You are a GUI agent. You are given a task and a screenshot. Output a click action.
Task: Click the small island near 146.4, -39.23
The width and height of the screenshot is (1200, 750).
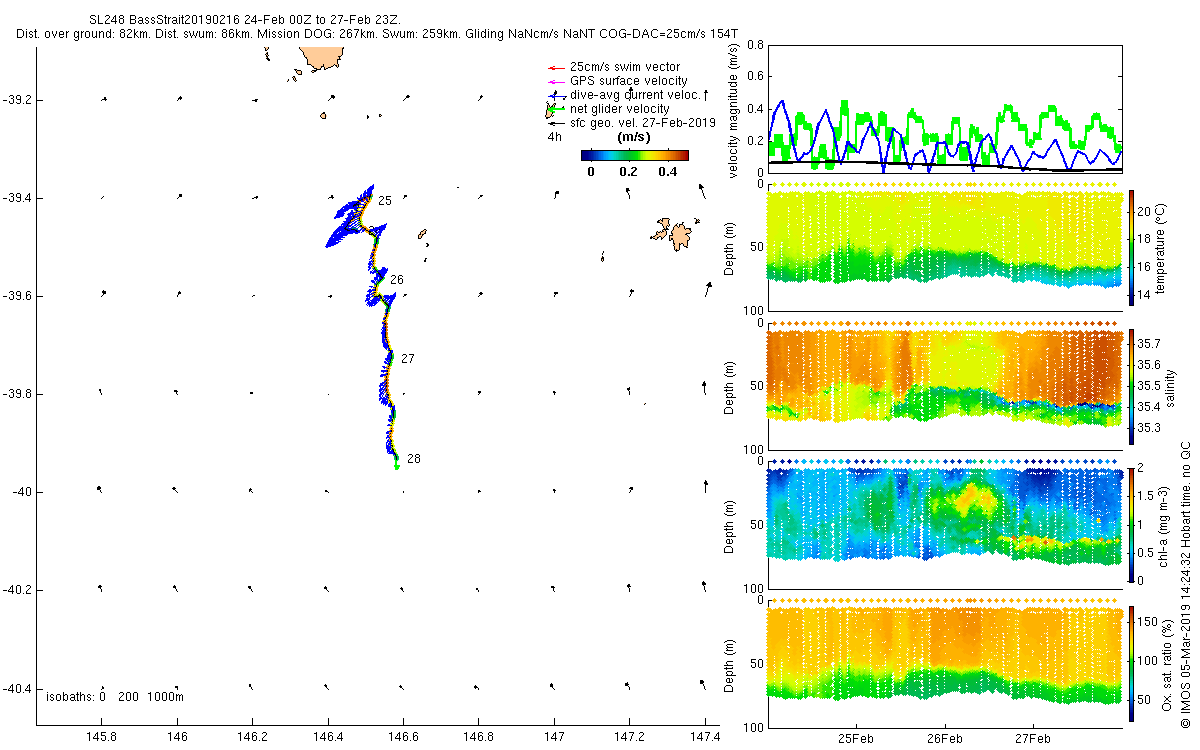(x=324, y=115)
